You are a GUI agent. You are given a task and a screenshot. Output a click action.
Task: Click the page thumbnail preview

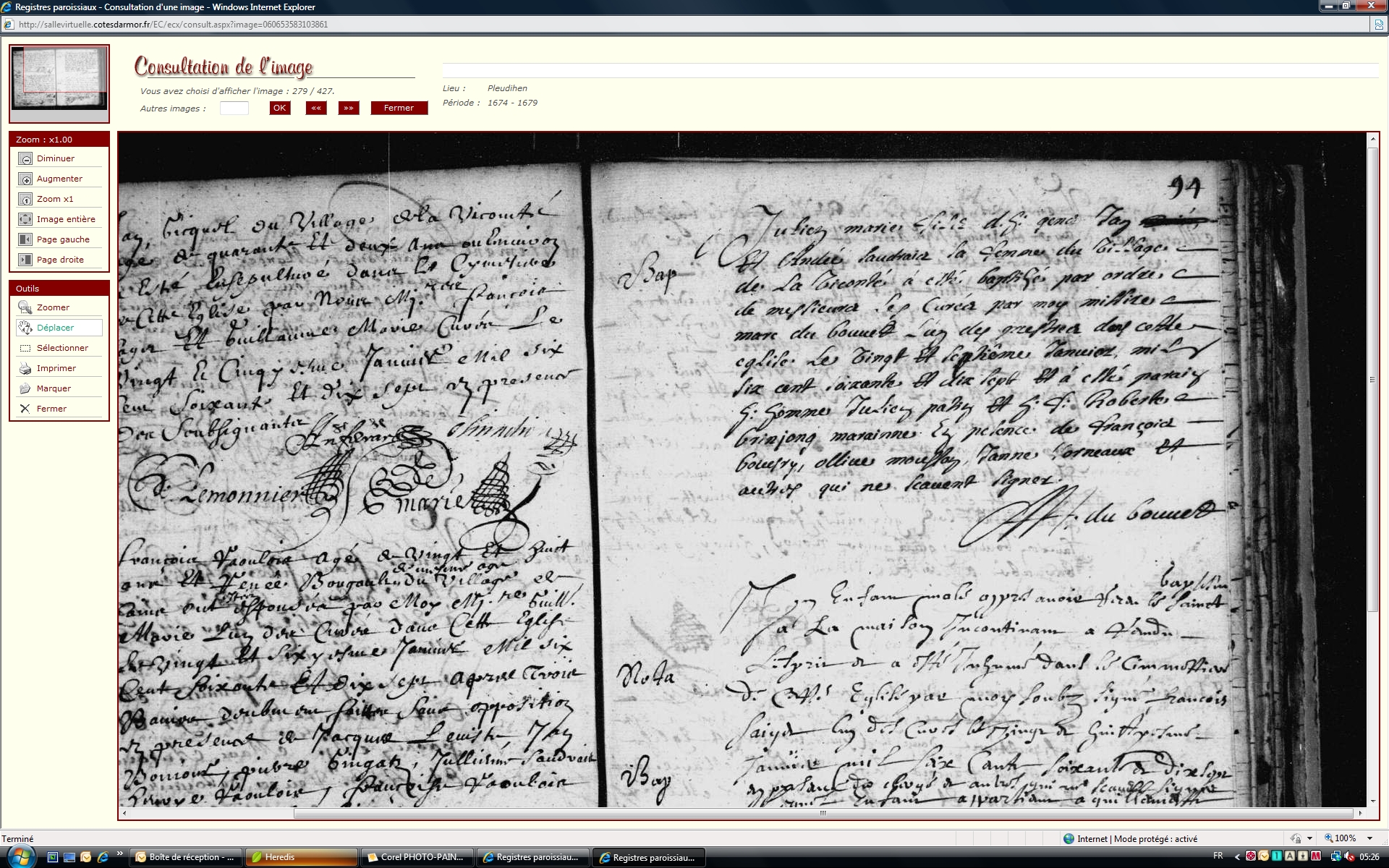click(59, 78)
